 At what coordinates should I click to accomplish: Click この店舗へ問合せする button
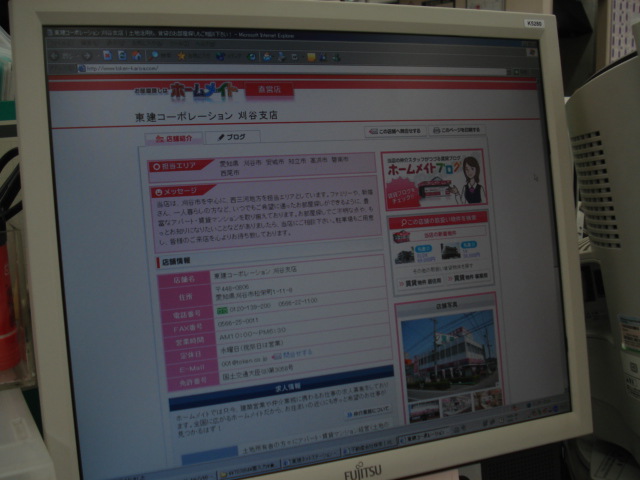[395, 131]
